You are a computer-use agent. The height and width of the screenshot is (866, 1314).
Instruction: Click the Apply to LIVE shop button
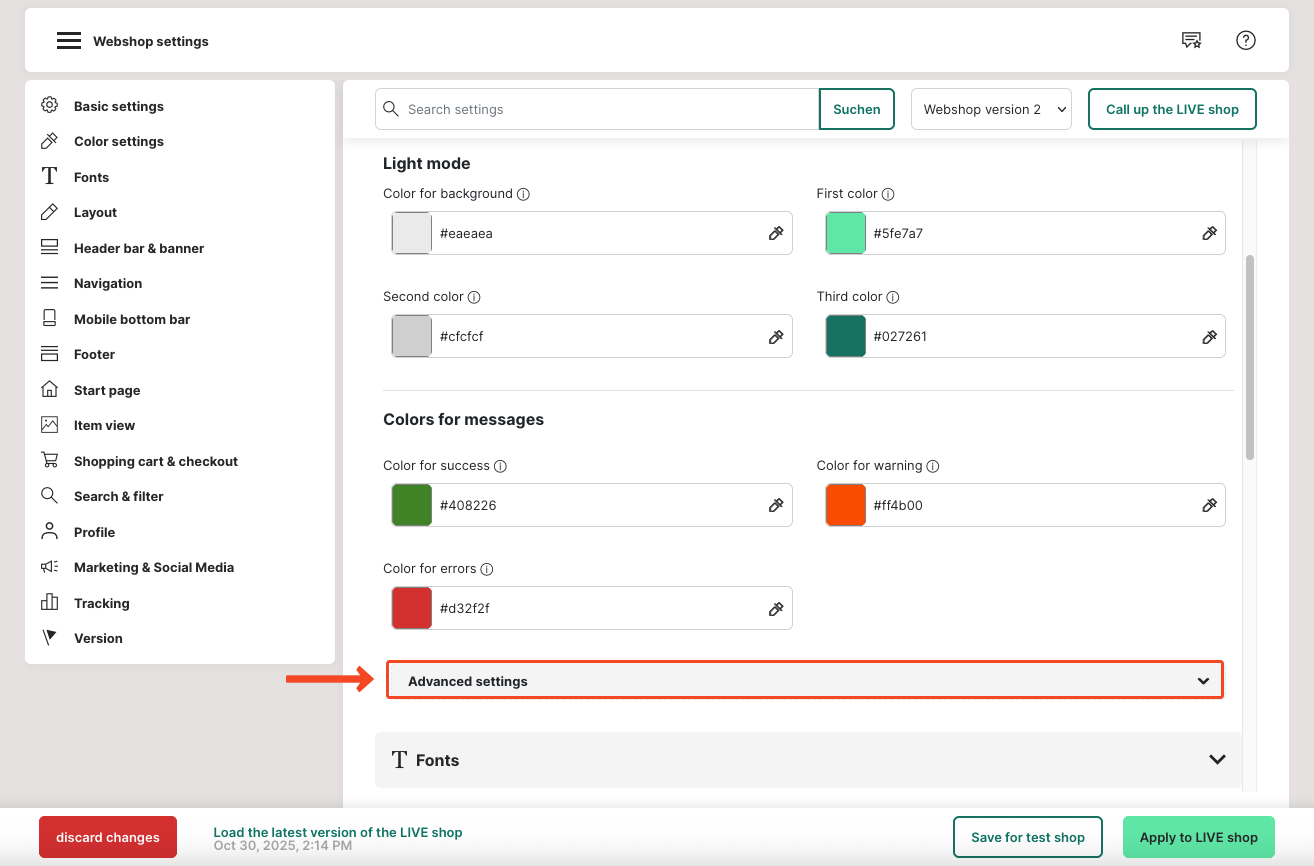(1198, 837)
